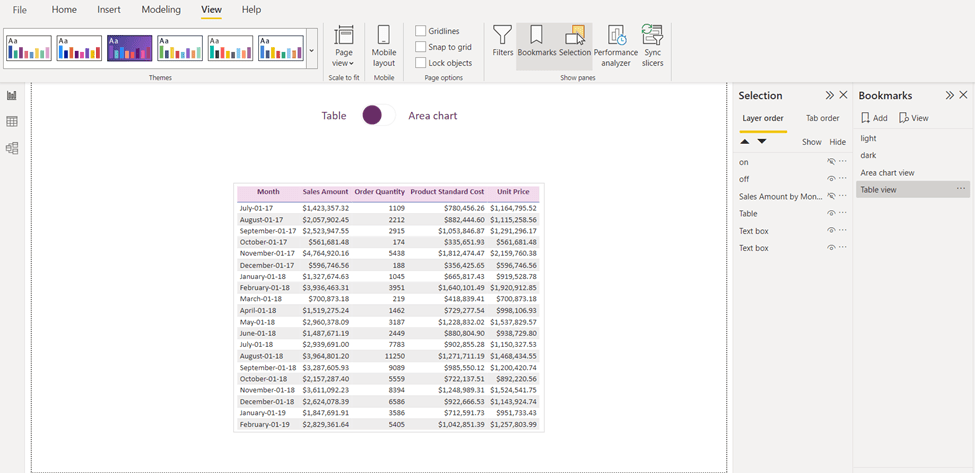The width and height of the screenshot is (975, 473).
Task: Switch to Mobile layout
Action: pyautogui.click(x=384, y=46)
